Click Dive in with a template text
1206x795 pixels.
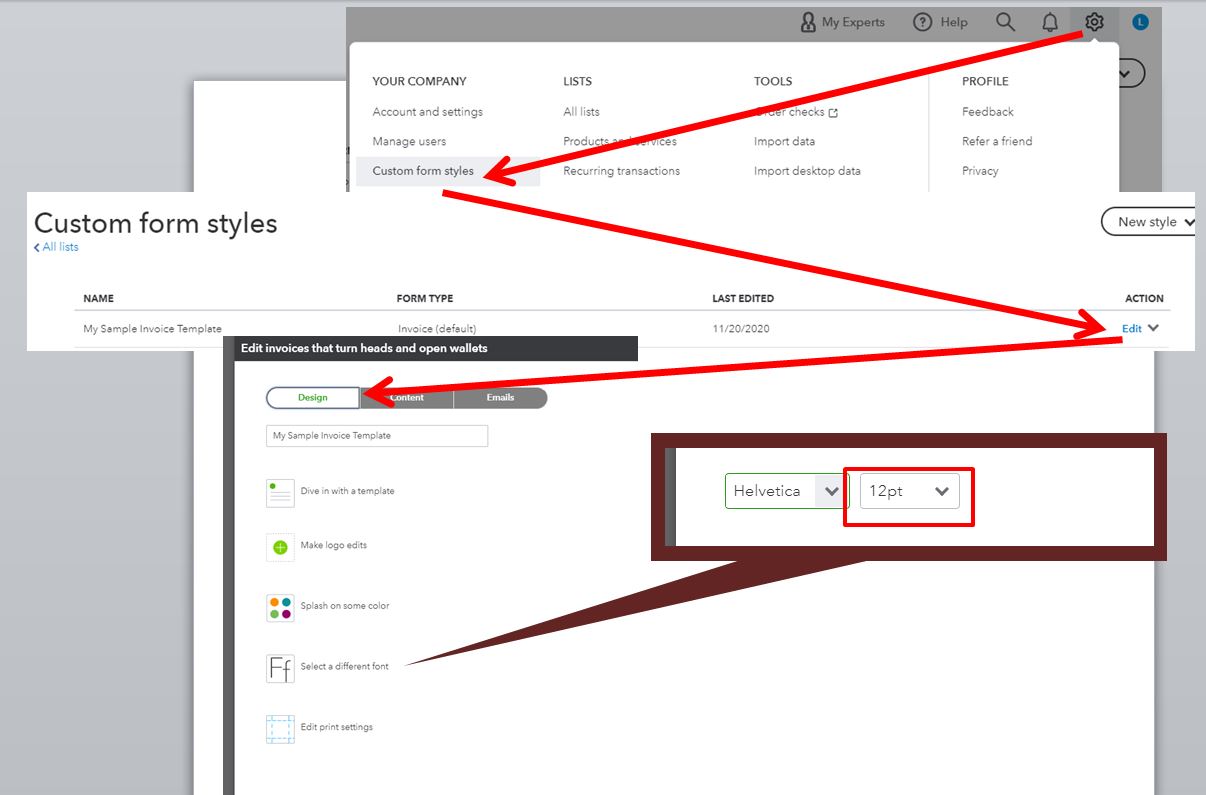coord(347,491)
